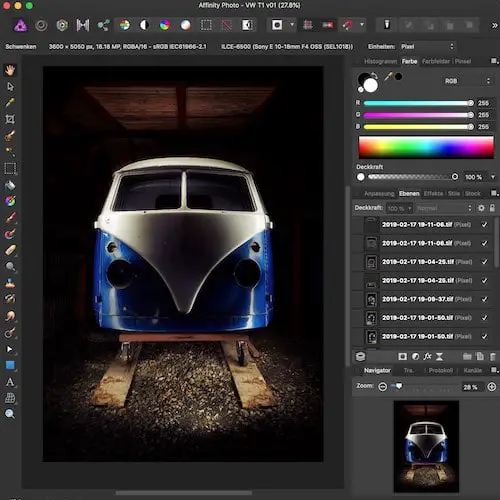Switch to the Protokoll tab
This screenshot has width=500, height=500.
click(x=441, y=370)
